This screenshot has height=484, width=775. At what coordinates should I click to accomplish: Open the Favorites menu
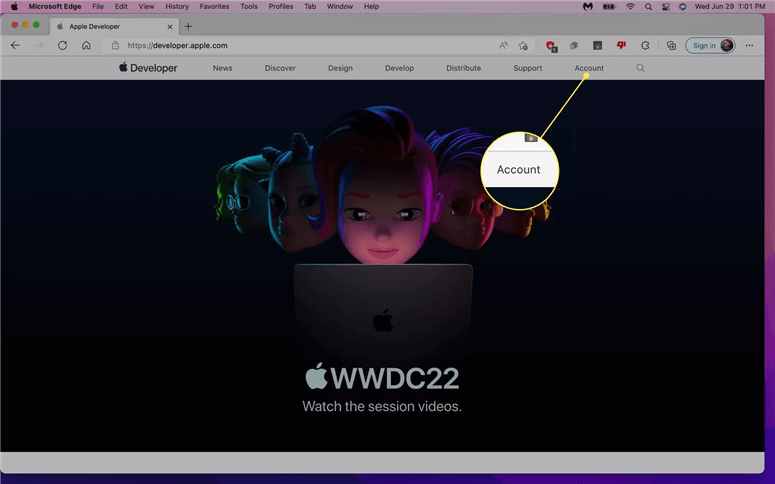(x=215, y=6)
